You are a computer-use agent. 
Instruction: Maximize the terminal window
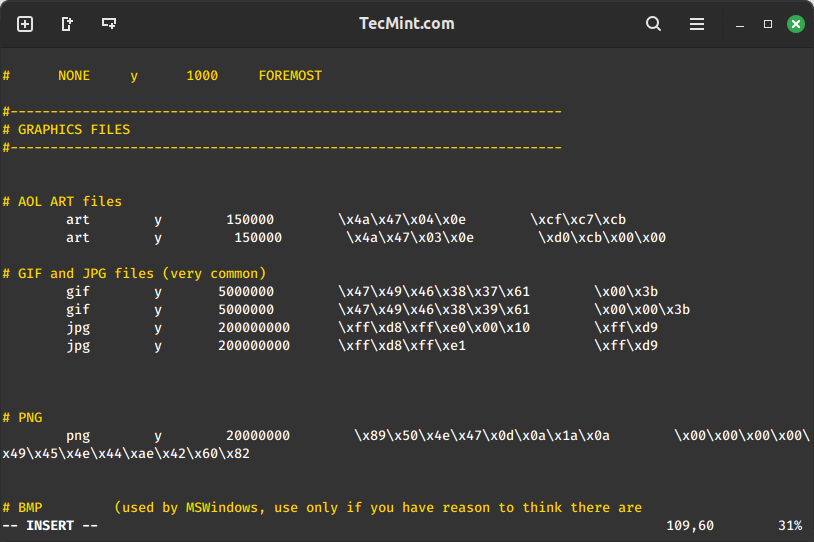(x=768, y=24)
